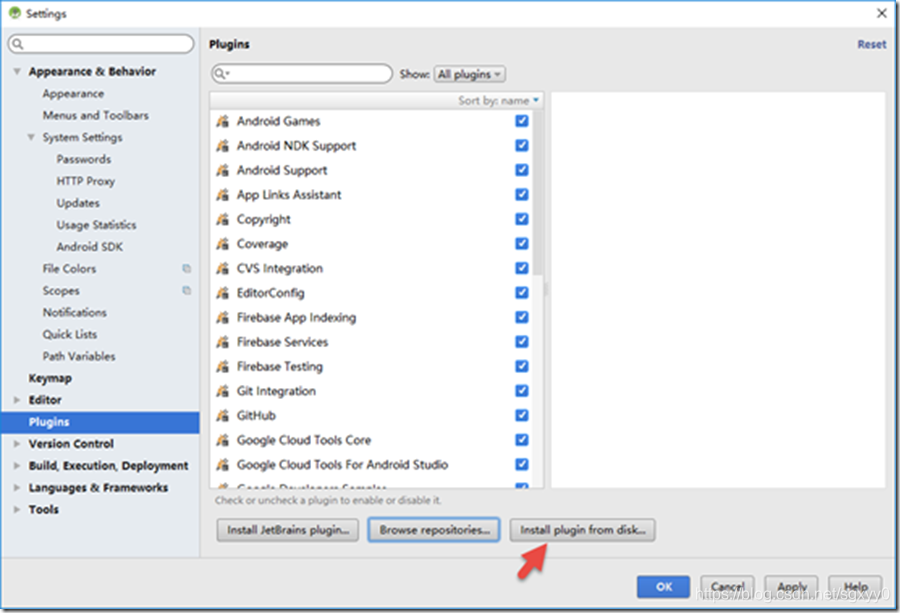Open the Menus and Toolbars settings page
The width and height of the screenshot is (900, 613).
pyautogui.click(x=95, y=115)
